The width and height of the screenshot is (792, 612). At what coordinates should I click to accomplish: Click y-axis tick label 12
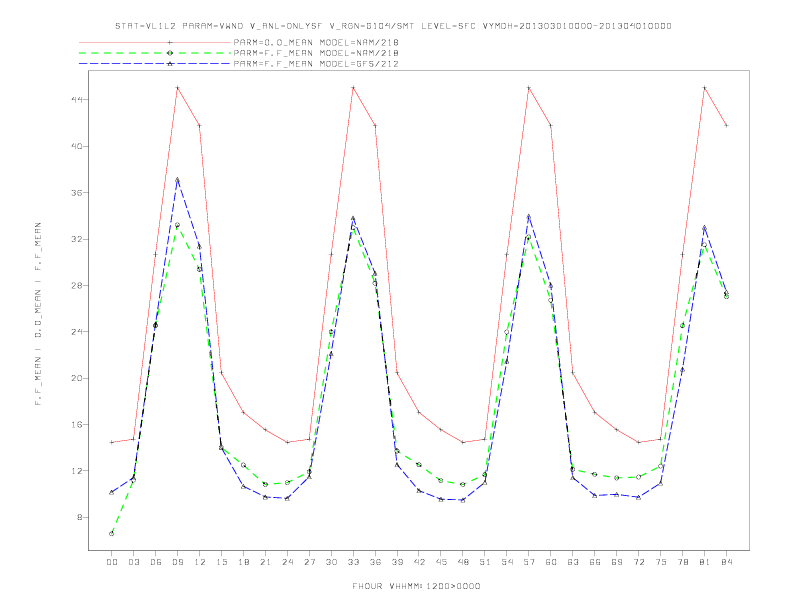[x=77, y=471]
